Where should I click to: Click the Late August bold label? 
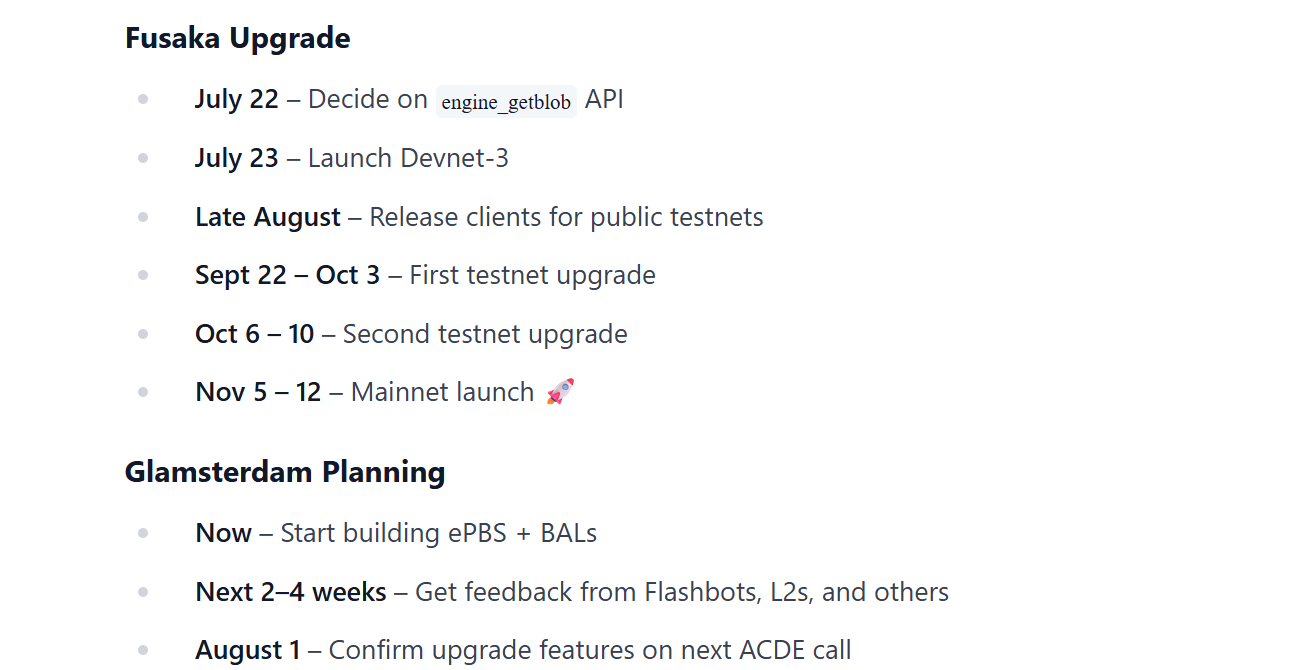click(x=268, y=218)
